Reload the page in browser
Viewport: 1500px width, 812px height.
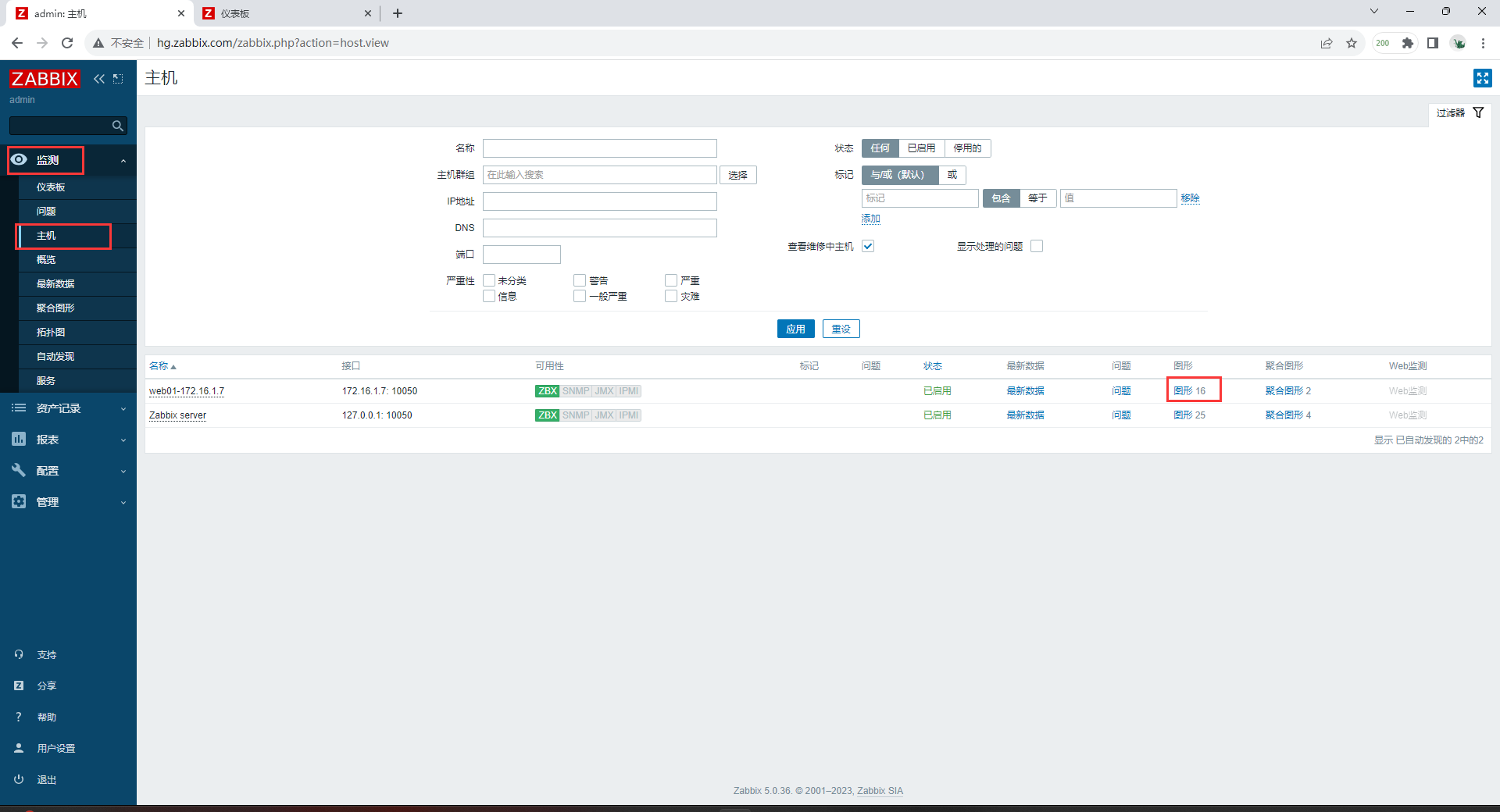click(67, 43)
